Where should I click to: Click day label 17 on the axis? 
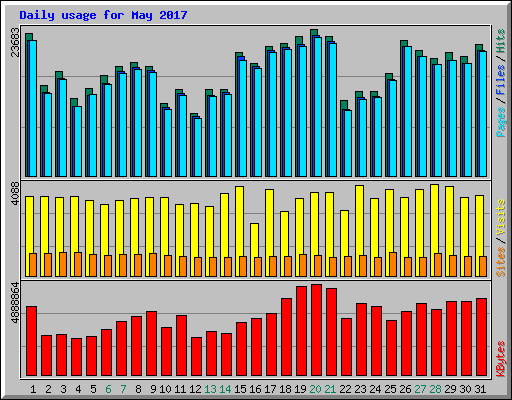click(x=270, y=389)
